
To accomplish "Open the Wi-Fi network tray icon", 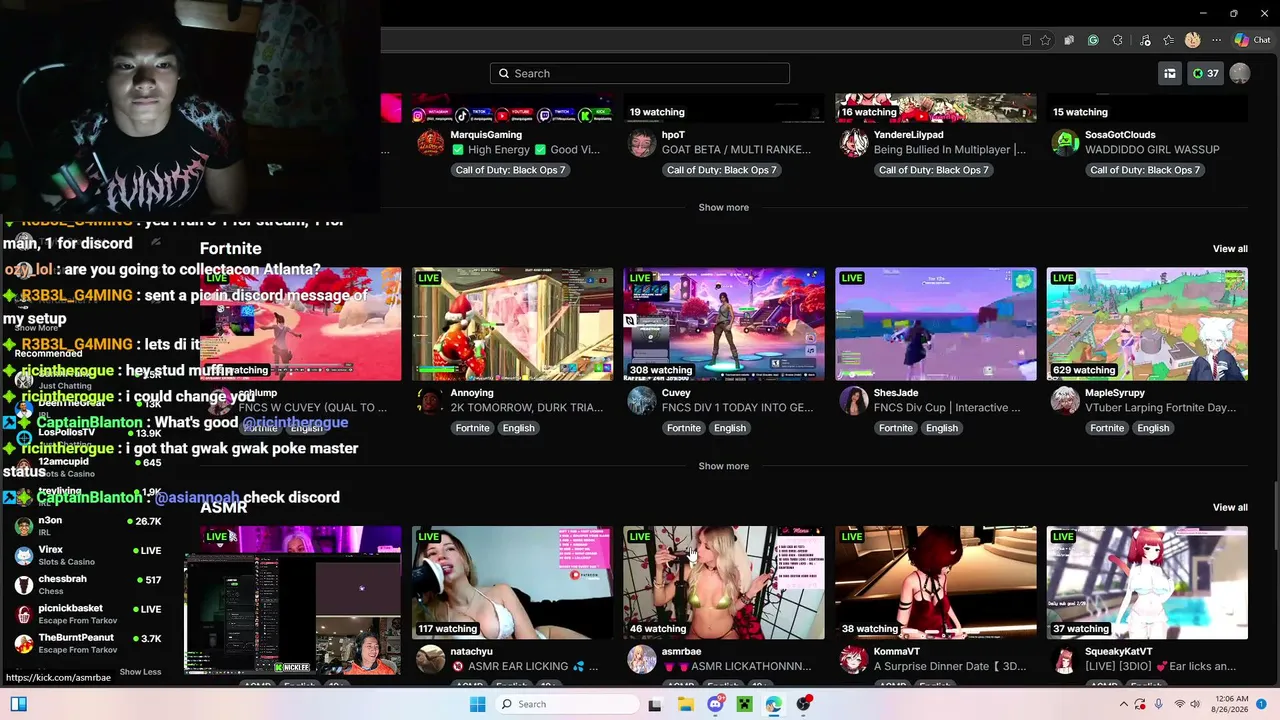I will click(x=1179, y=704).
